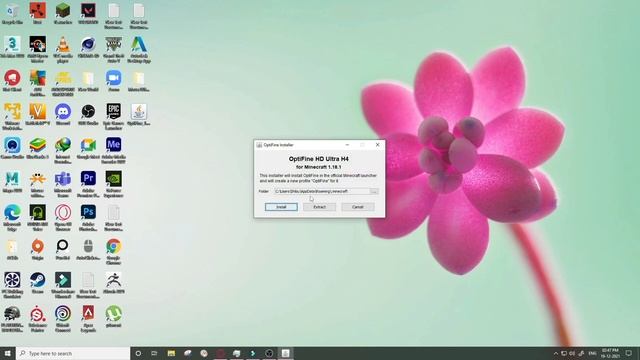
Task: Select the Minecraft grass block desktop icon
Action: point(63,14)
